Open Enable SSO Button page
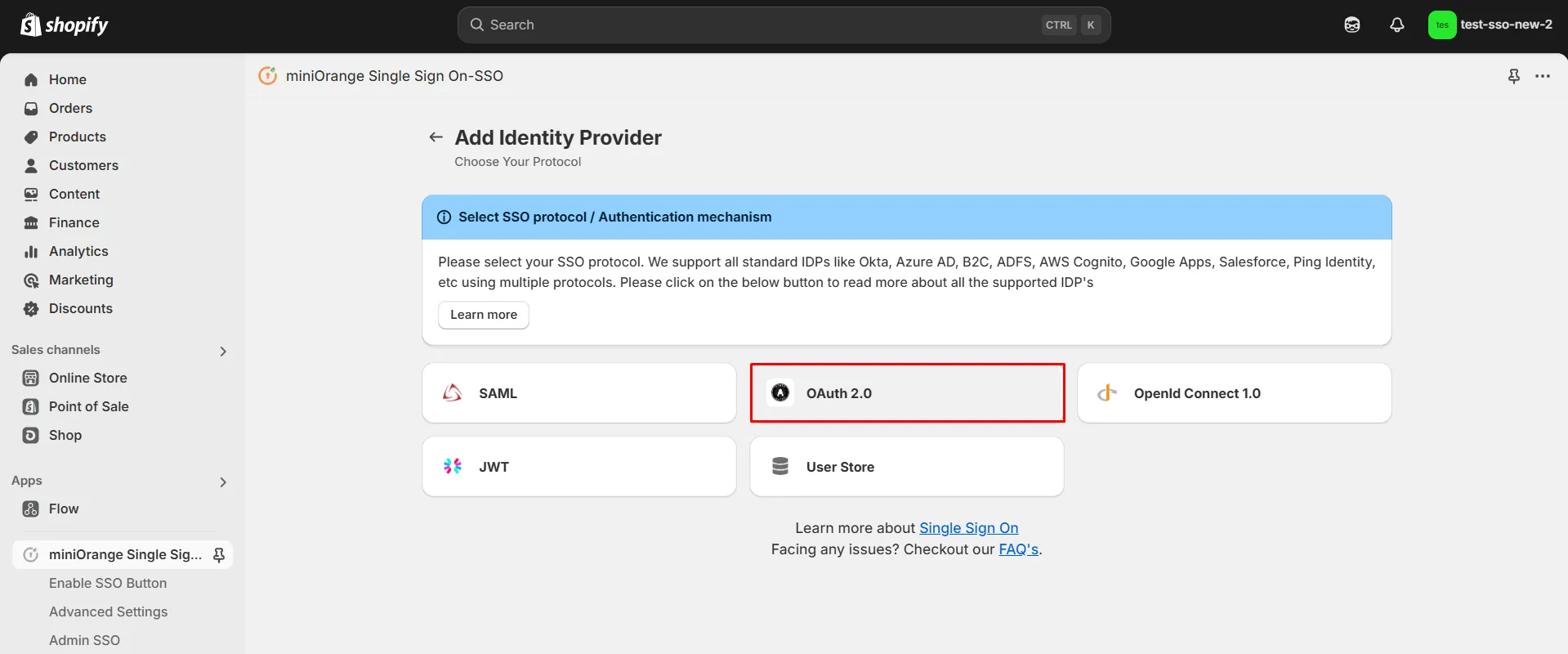Screen dimensions: 1568x654 coord(108,584)
